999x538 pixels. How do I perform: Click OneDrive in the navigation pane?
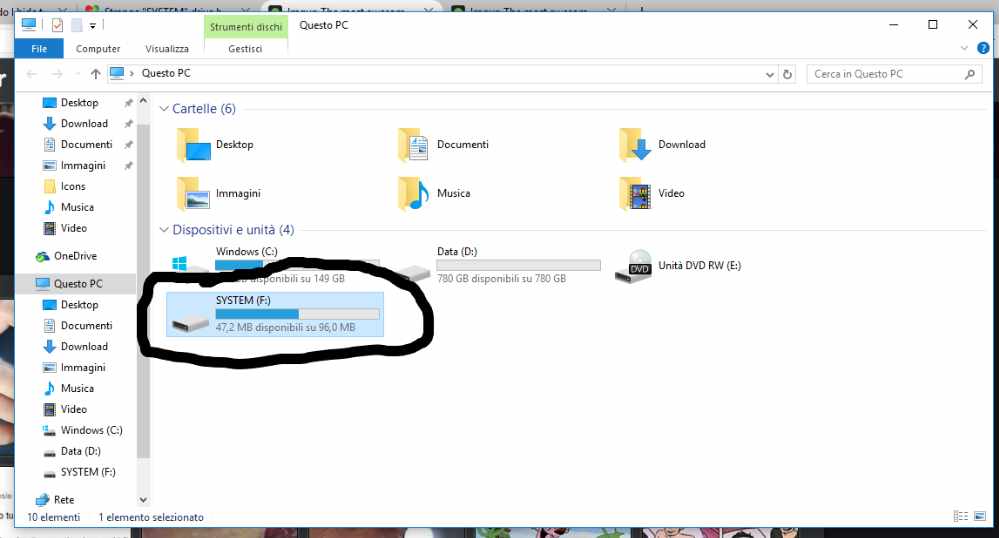tap(75, 256)
